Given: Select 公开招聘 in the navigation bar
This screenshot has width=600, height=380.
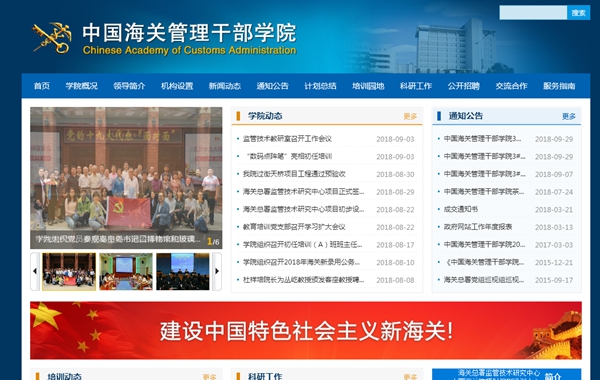Looking at the screenshot, I should (464, 86).
